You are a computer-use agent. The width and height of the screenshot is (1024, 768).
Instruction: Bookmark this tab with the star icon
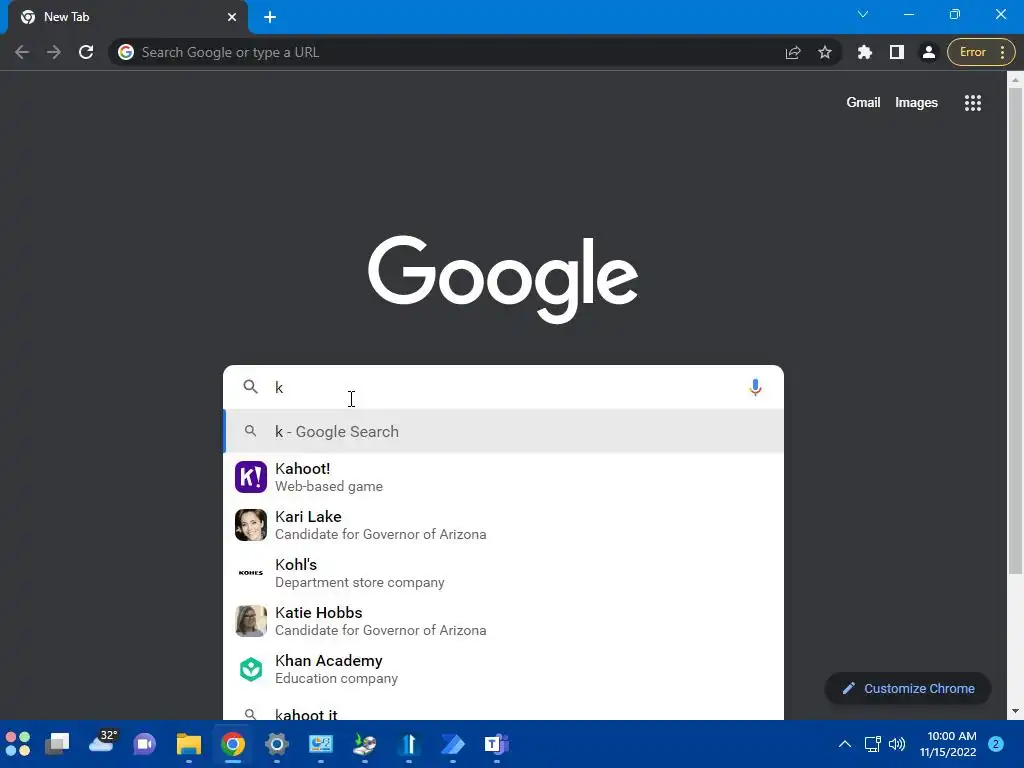click(x=825, y=52)
